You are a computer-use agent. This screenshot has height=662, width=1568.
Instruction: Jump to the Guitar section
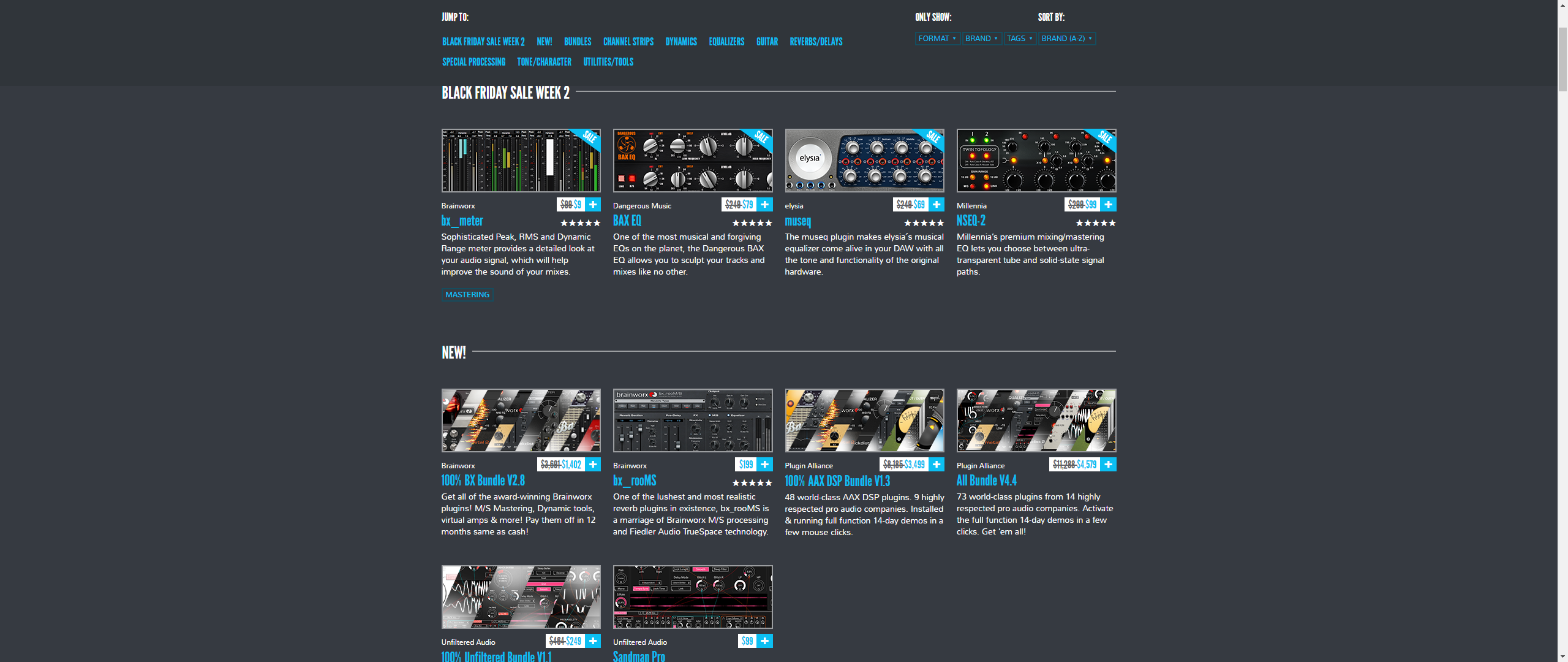click(767, 42)
